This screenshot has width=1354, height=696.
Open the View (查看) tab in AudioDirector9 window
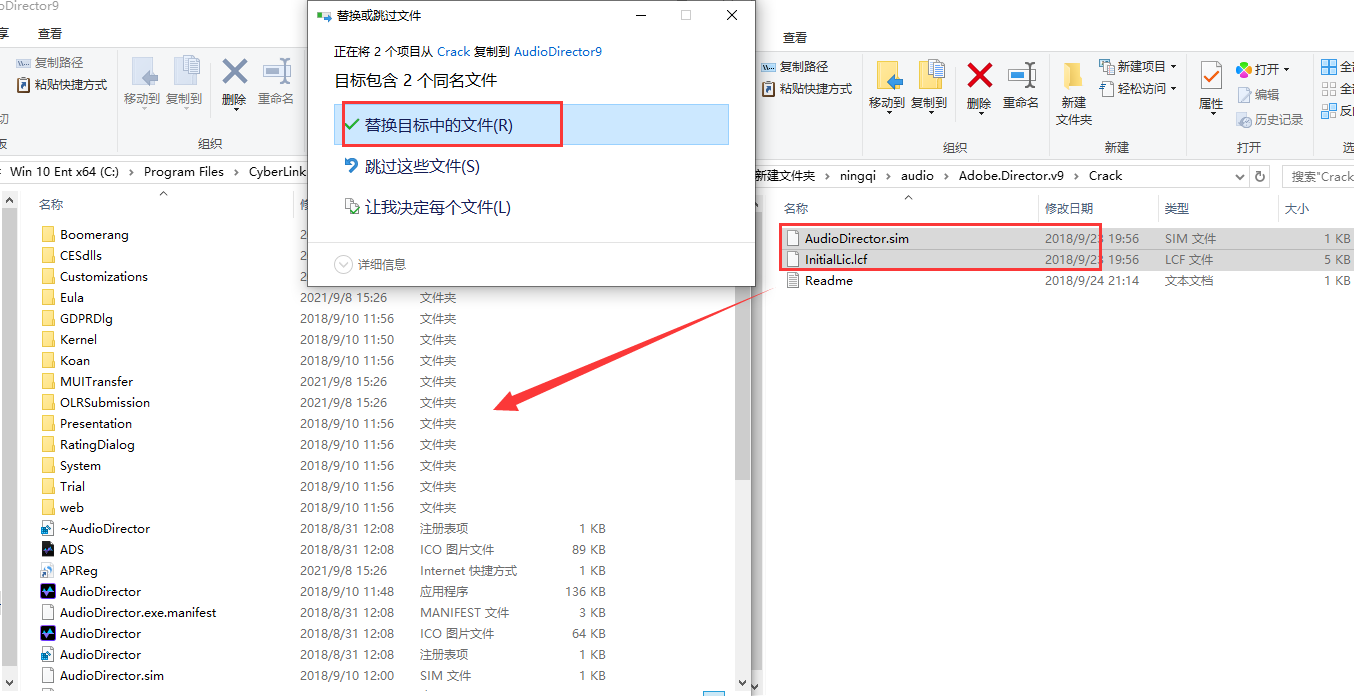pyautogui.click(x=50, y=34)
